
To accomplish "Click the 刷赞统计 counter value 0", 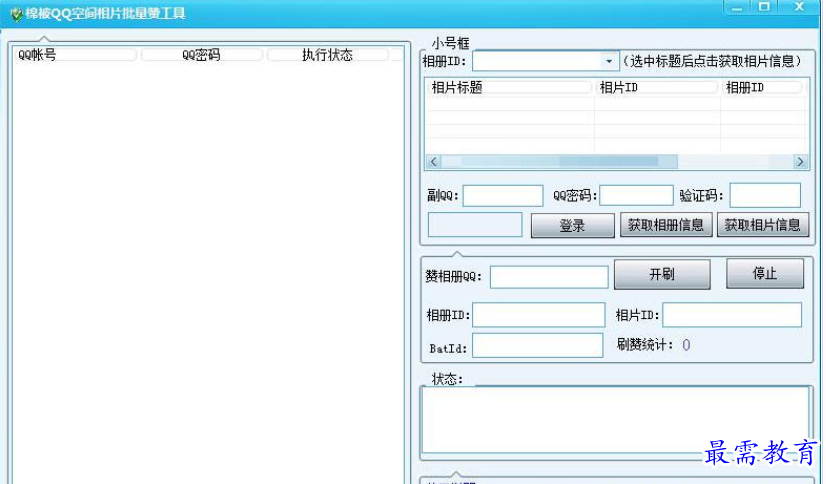I will point(686,345).
